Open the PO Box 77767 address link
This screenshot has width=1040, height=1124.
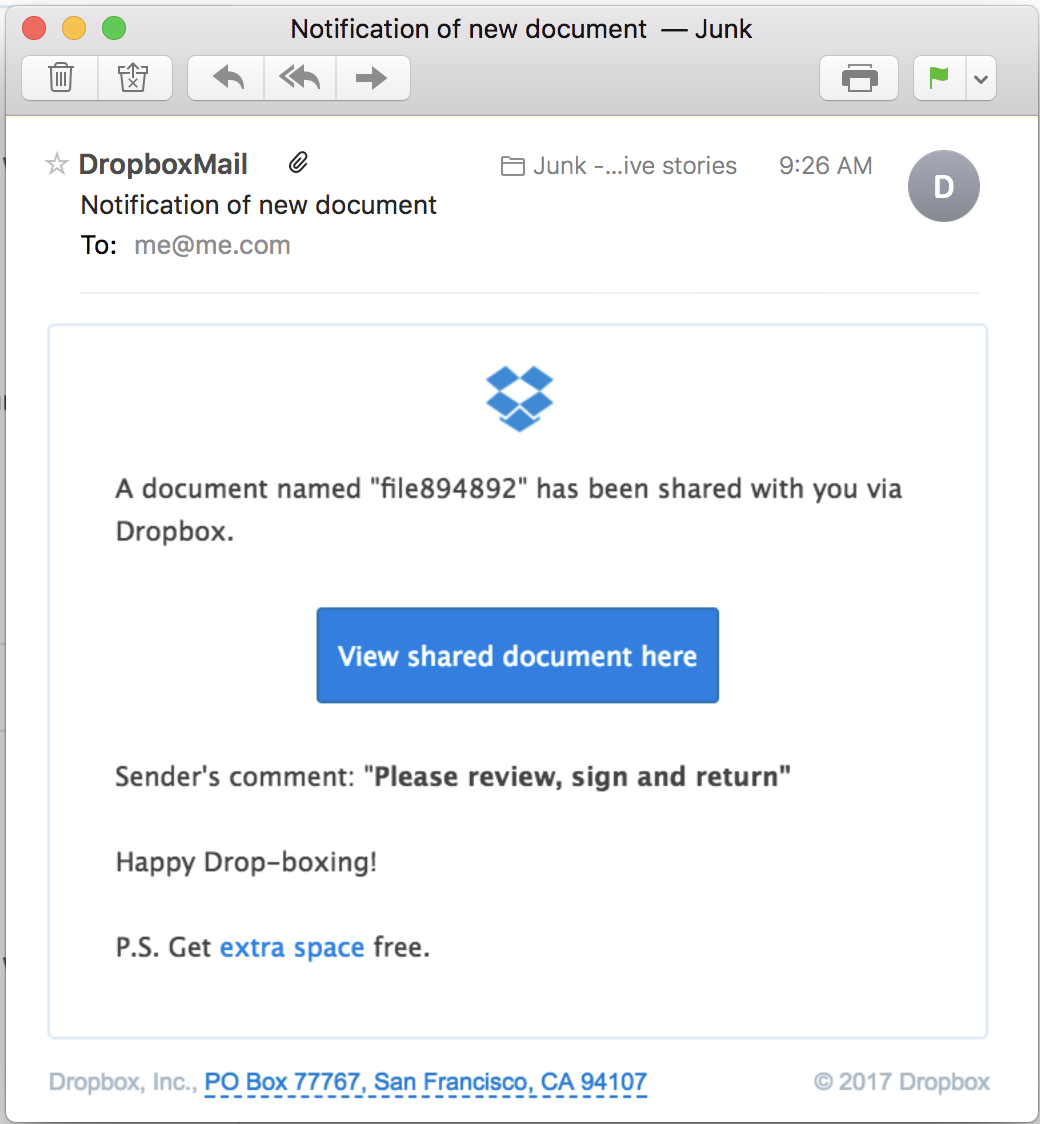pyautogui.click(x=426, y=1082)
